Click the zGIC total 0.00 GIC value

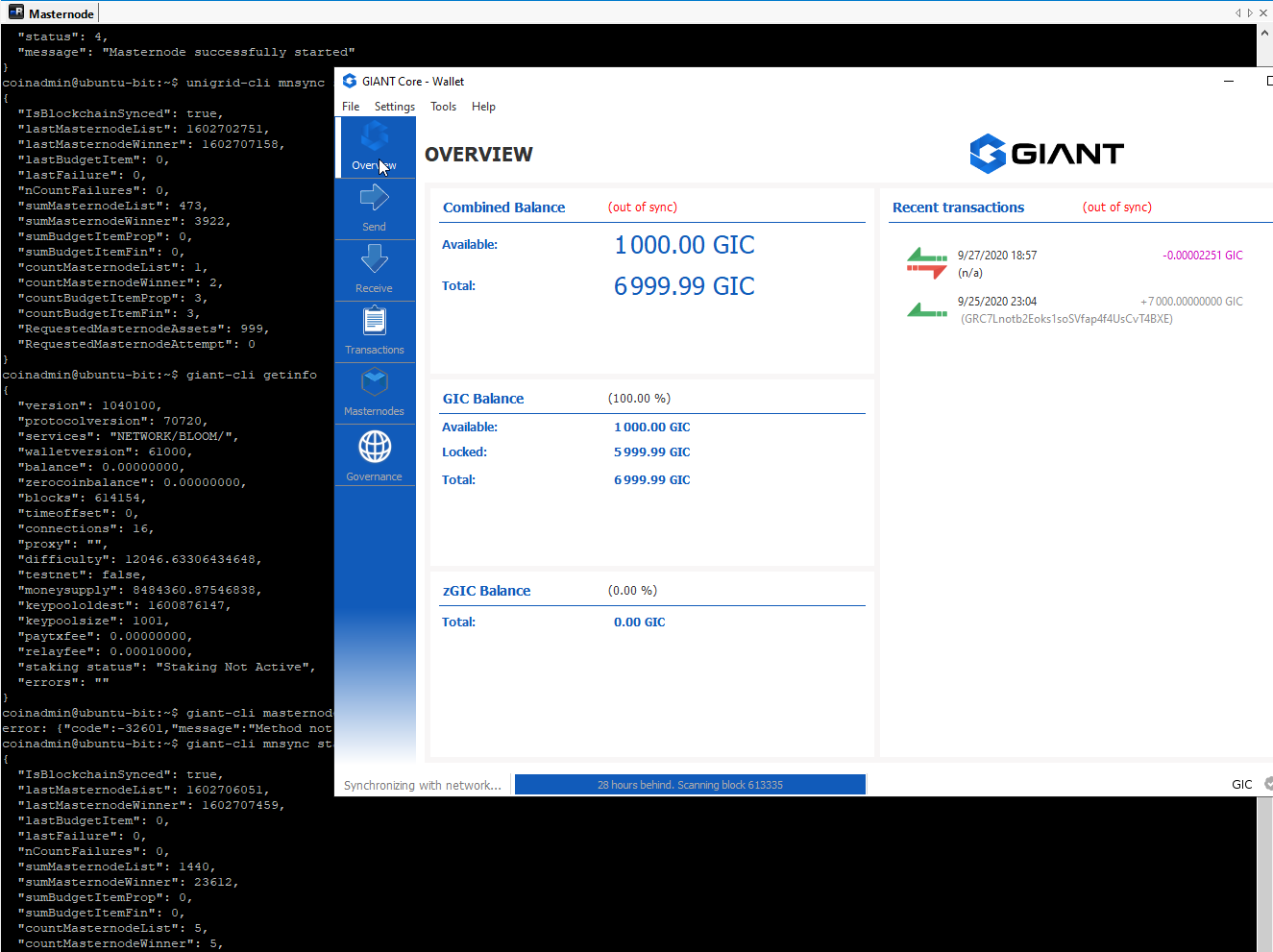coord(640,622)
